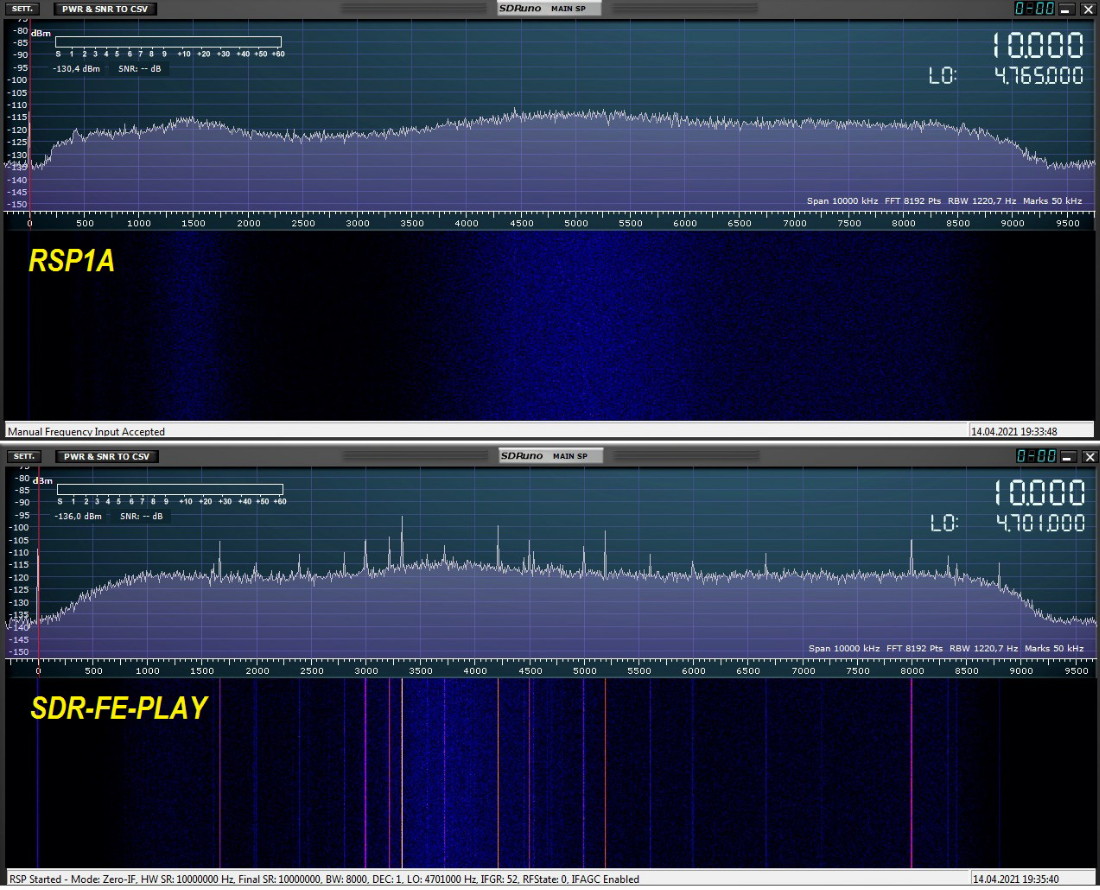
Task: Select the 10.000 frequency readout in RSP1A window
Action: pos(1038,46)
